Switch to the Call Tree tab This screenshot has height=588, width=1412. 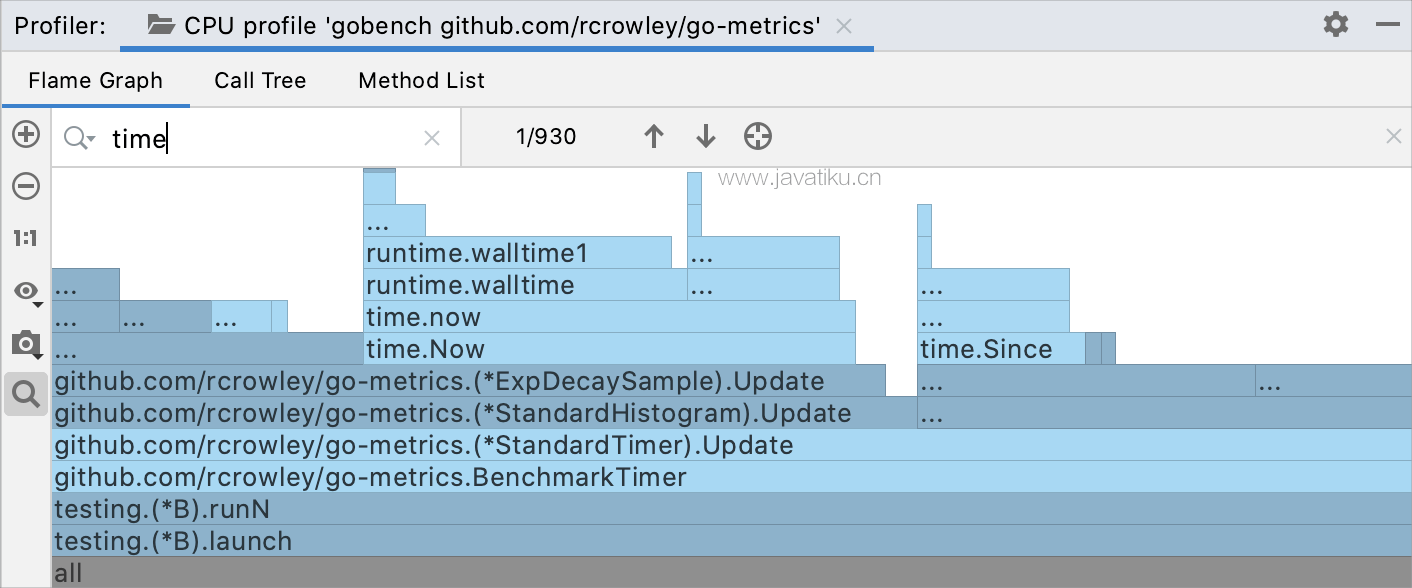click(x=260, y=81)
